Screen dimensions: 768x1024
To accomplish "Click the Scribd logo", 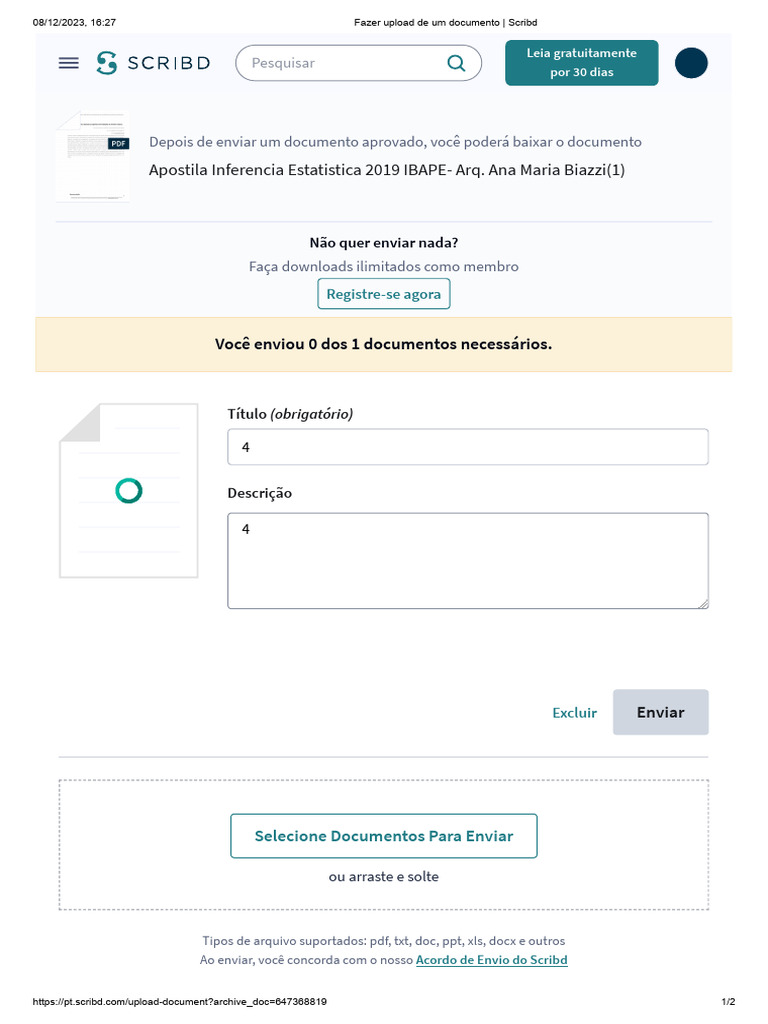I will click(x=107, y=63).
